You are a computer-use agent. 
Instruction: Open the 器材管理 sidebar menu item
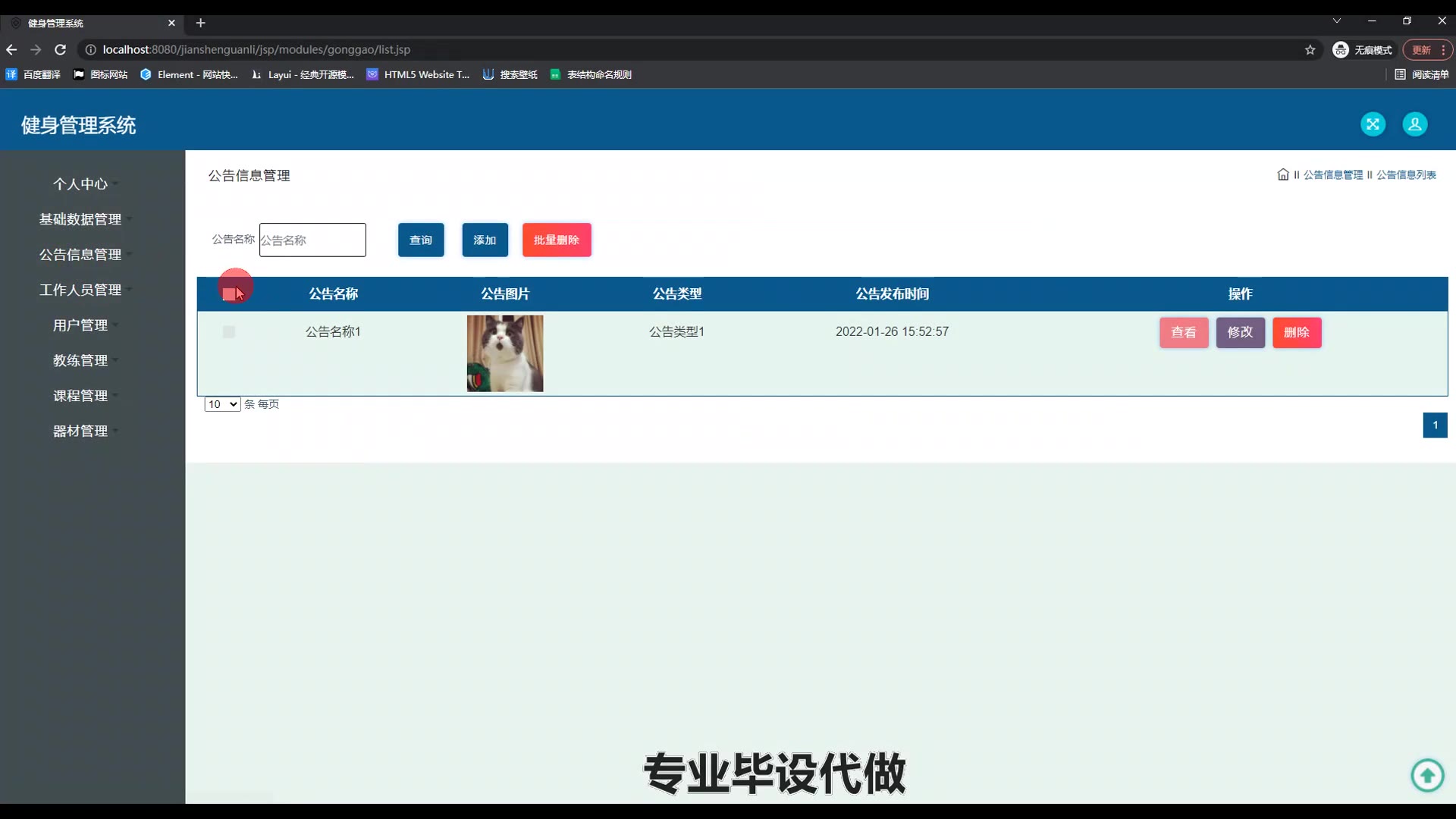point(80,431)
